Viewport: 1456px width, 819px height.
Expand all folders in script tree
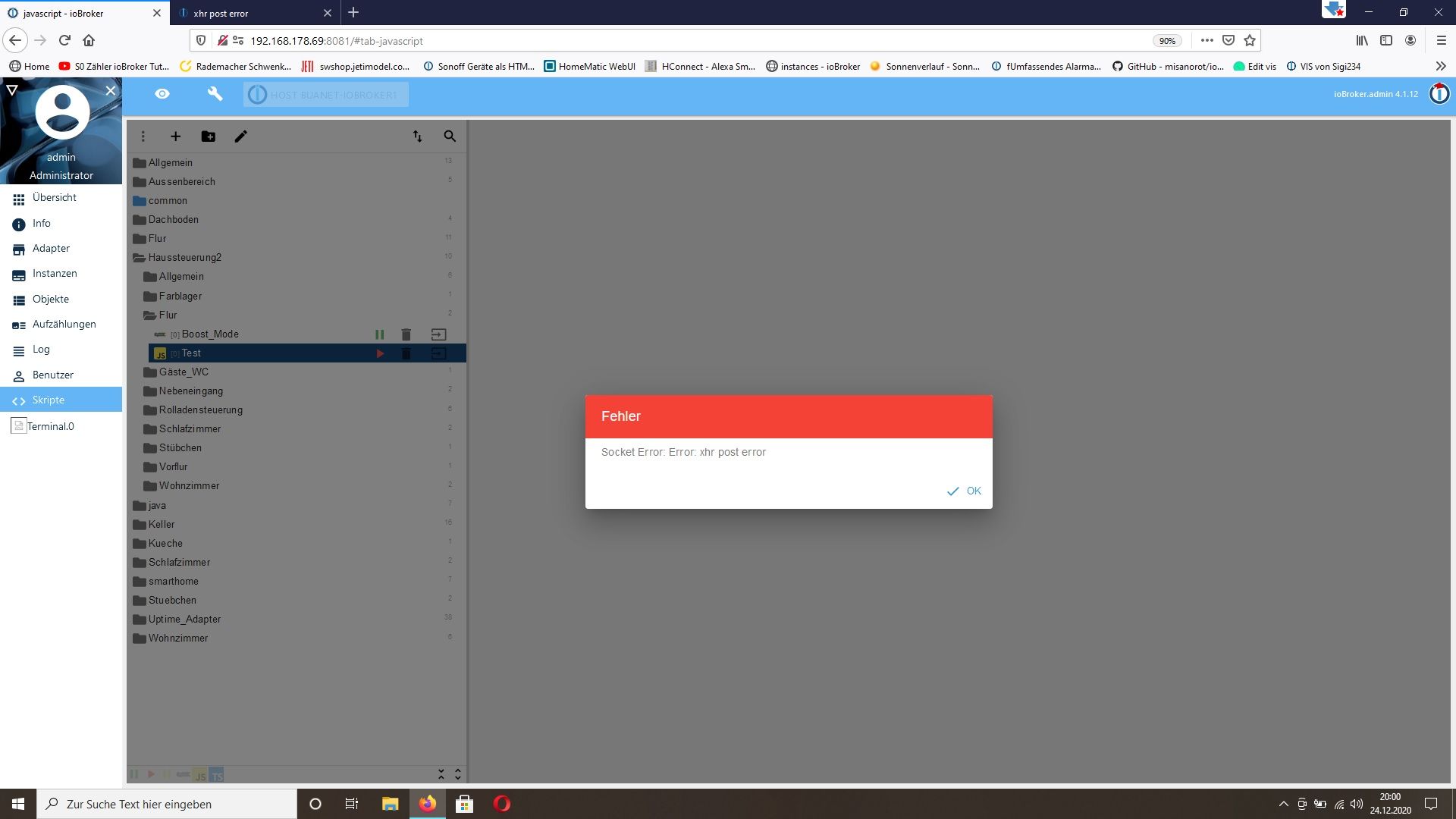coord(458,774)
